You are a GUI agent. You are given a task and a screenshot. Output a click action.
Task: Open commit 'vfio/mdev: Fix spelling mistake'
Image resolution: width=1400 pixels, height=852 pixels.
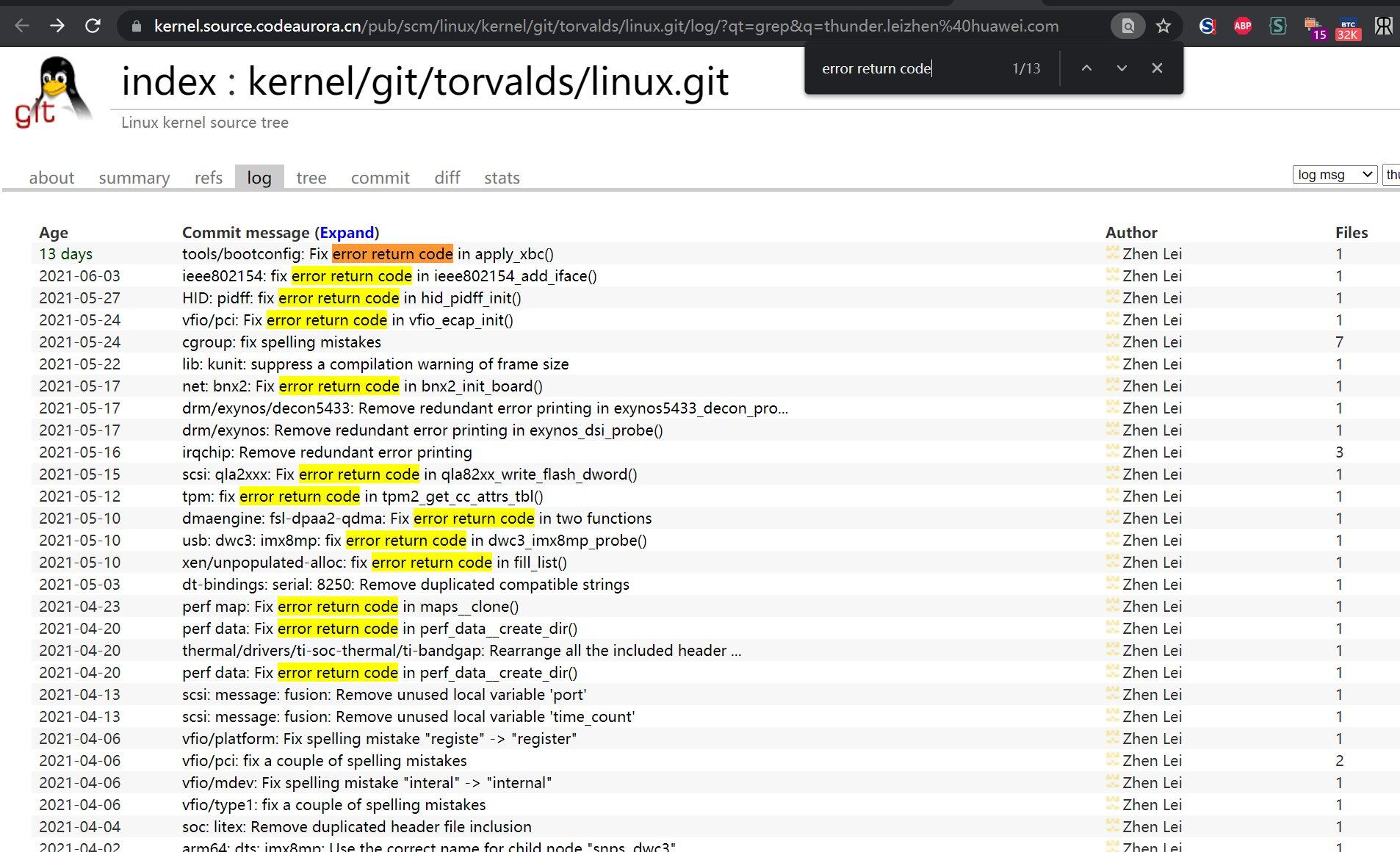point(367,783)
